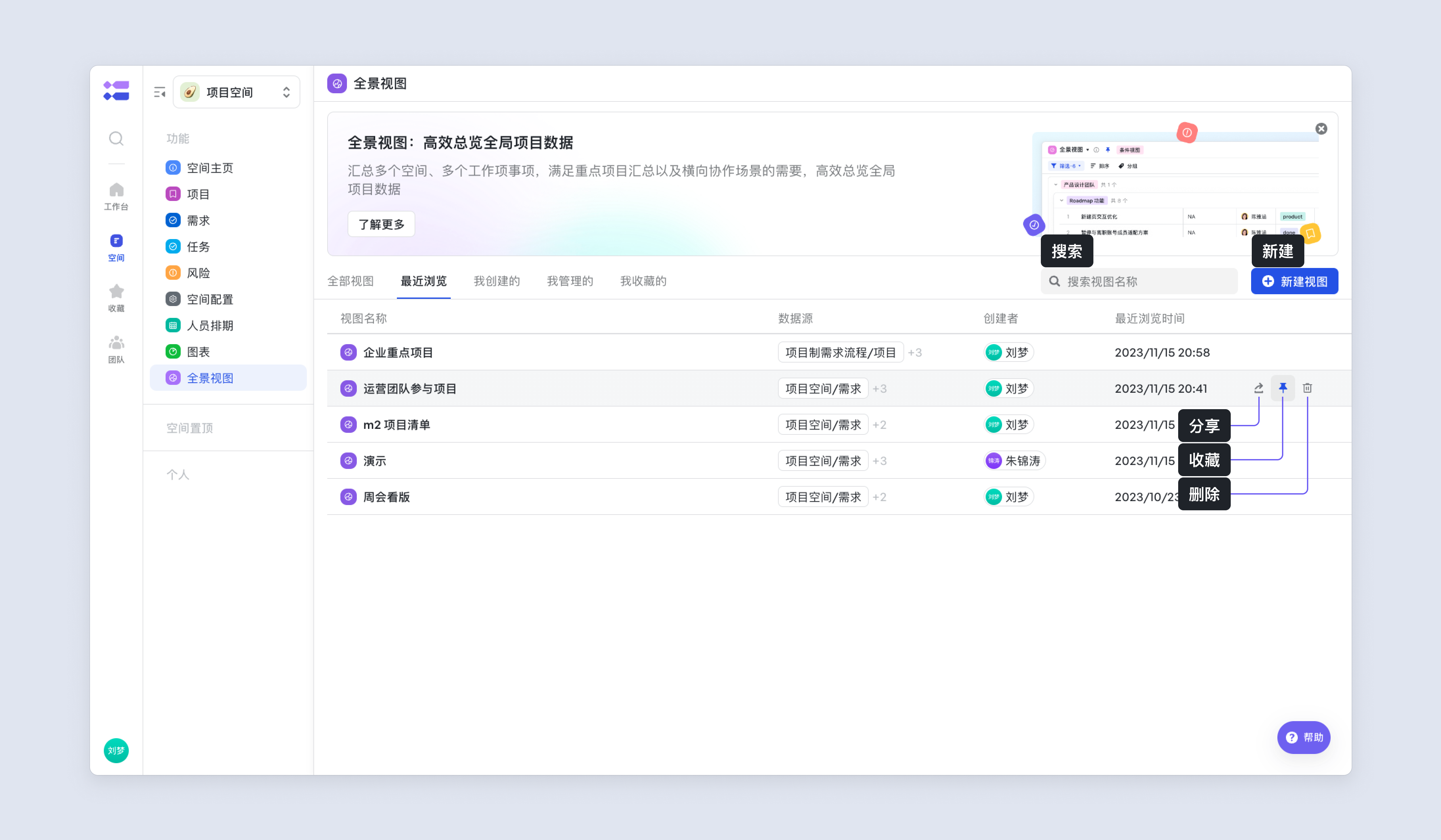
Task: Open 收藏 in the left rail
Action: pyautogui.click(x=116, y=298)
